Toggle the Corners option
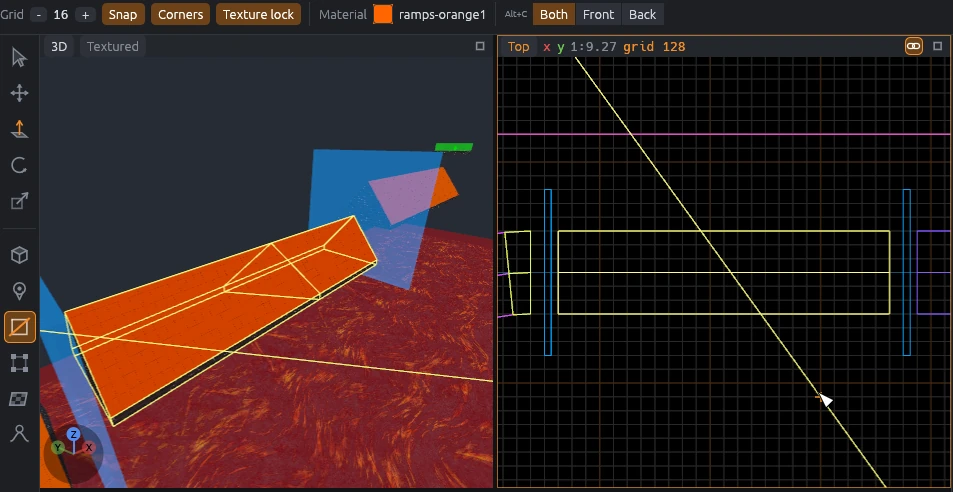The width and height of the screenshot is (953, 492). [181, 15]
